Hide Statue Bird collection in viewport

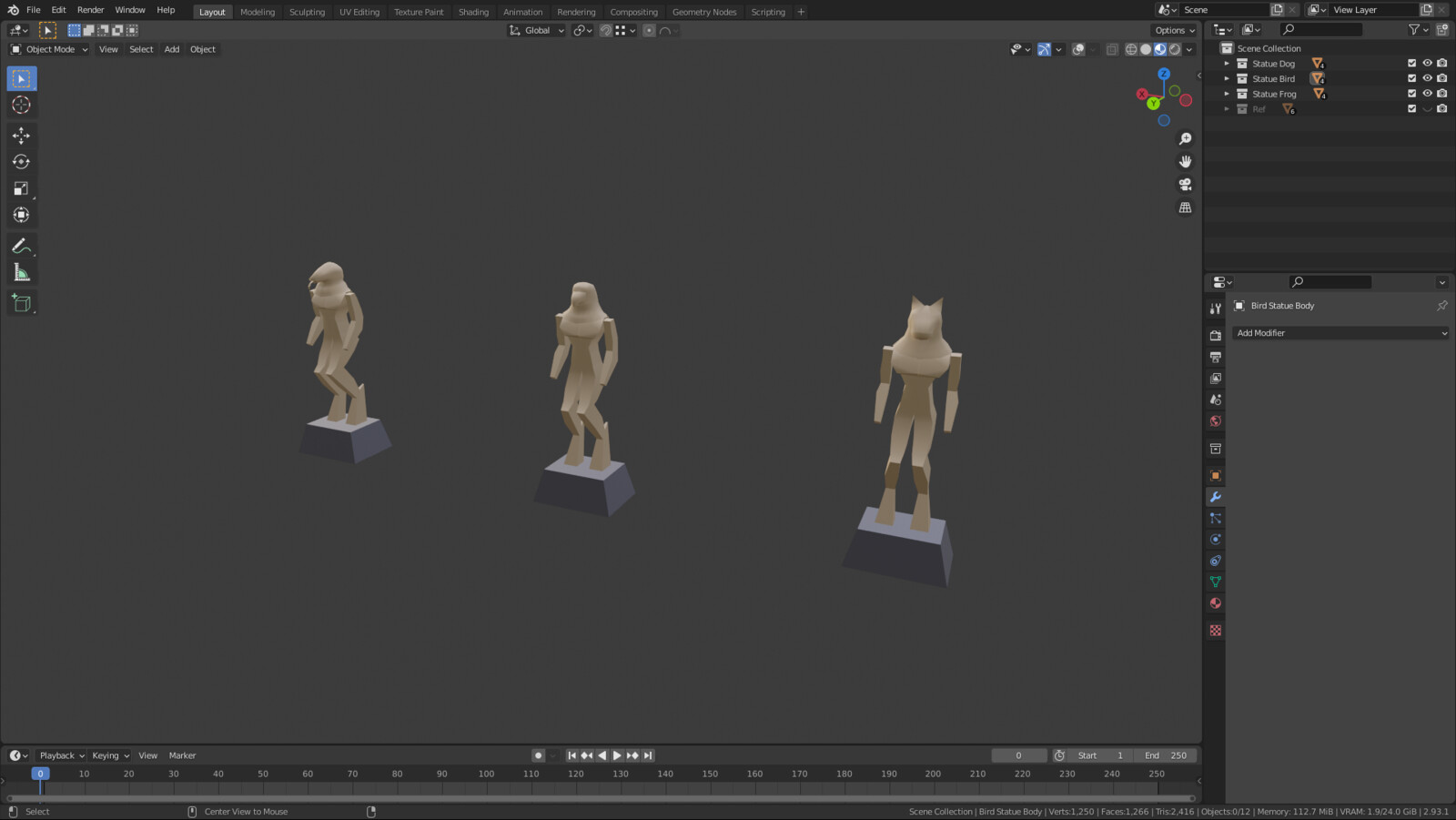point(1427,78)
